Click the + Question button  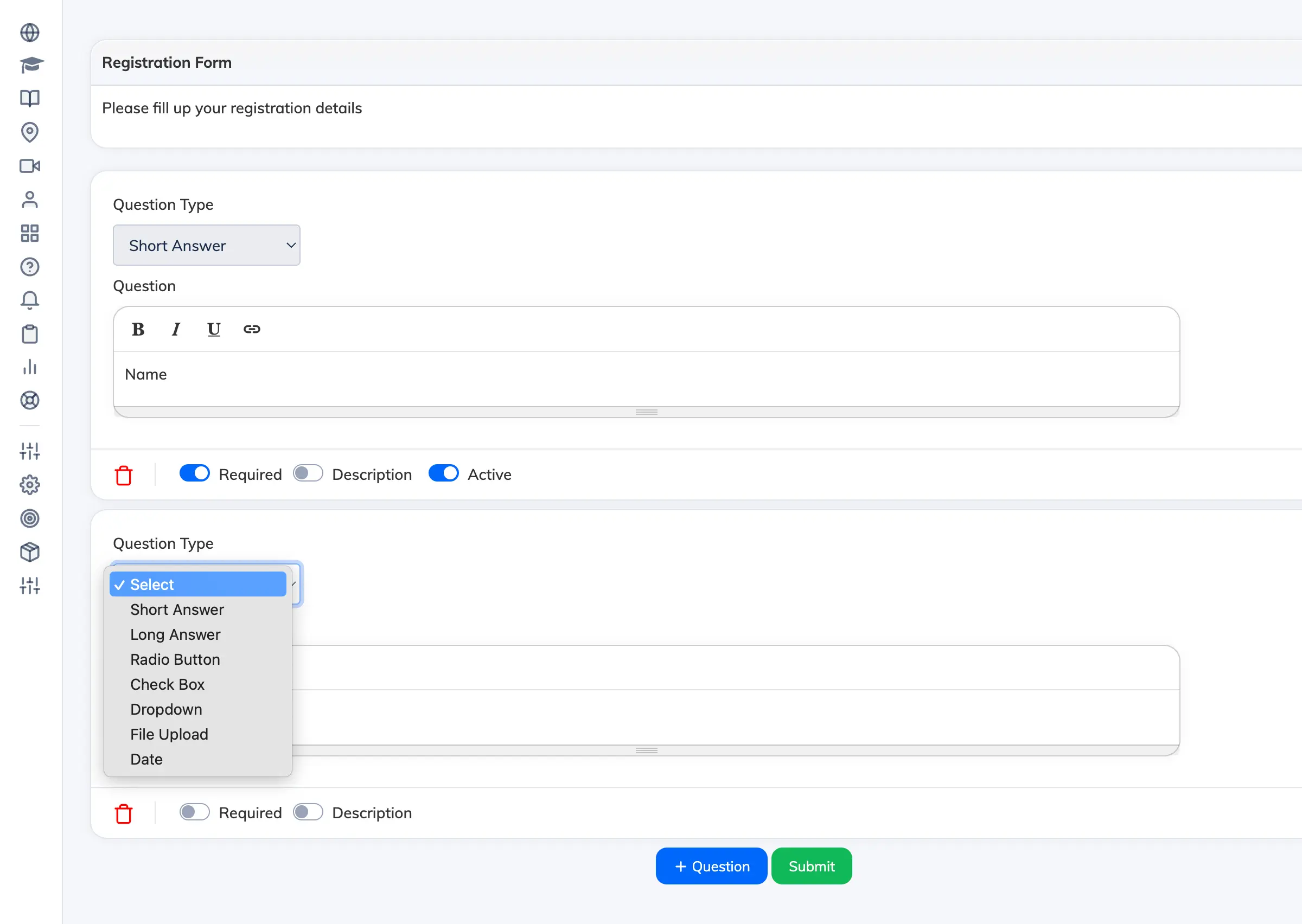tap(711, 866)
